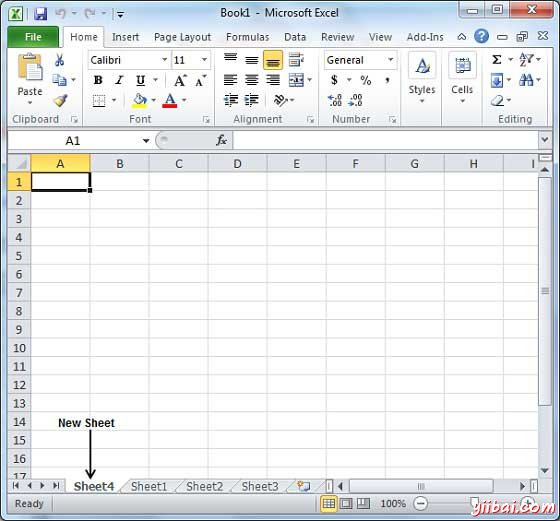Viewport: 560px width, 521px height.
Task: Click column D header
Action: coord(238,164)
